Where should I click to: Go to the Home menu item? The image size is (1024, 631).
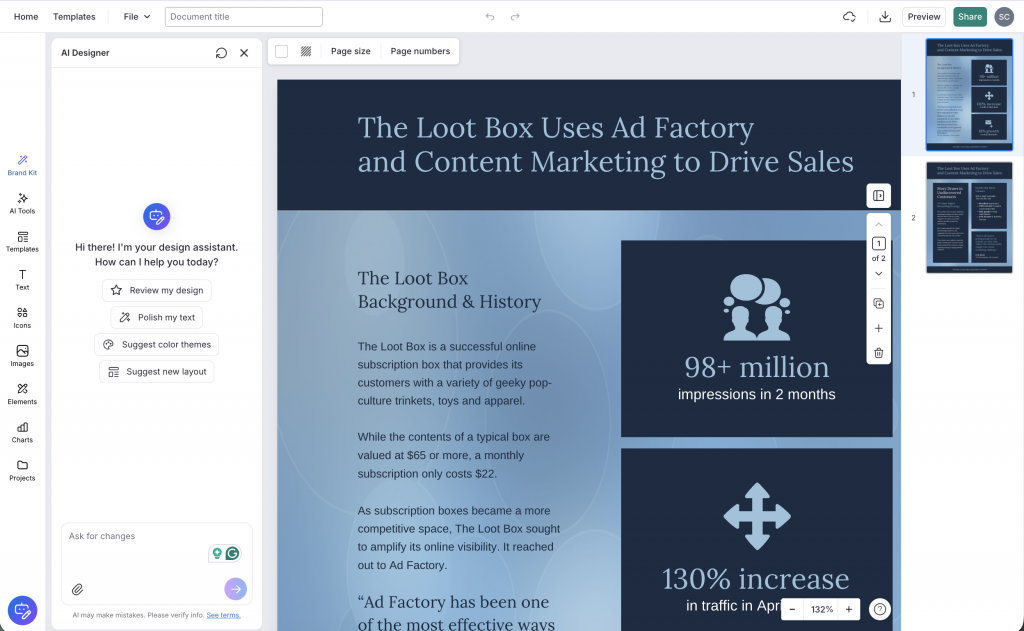[26, 17]
